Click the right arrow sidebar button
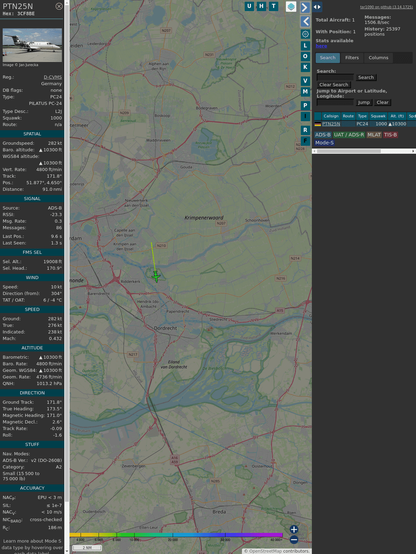The height and width of the screenshot is (554, 416). (x=305, y=7)
